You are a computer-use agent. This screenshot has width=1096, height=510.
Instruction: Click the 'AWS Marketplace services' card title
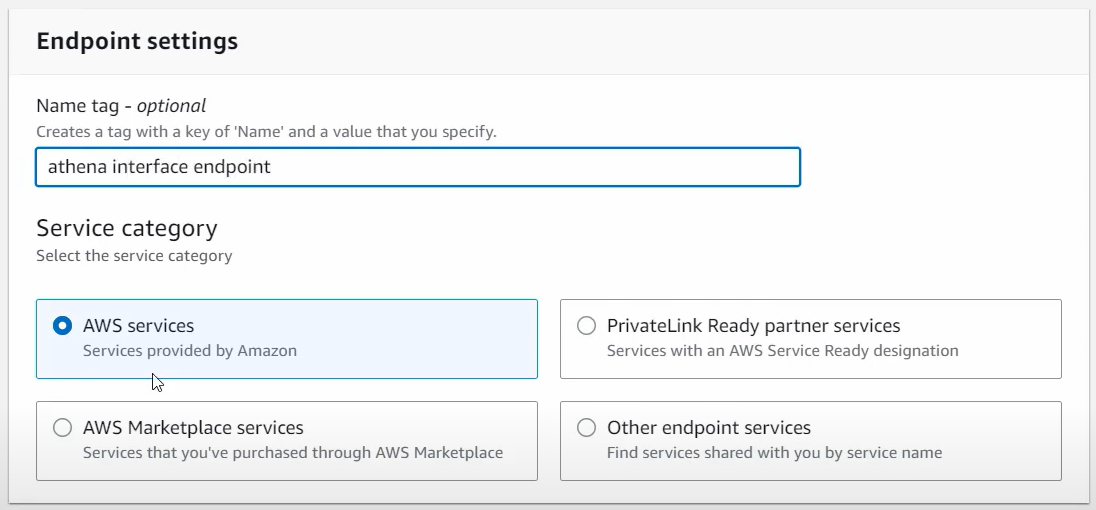193,428
